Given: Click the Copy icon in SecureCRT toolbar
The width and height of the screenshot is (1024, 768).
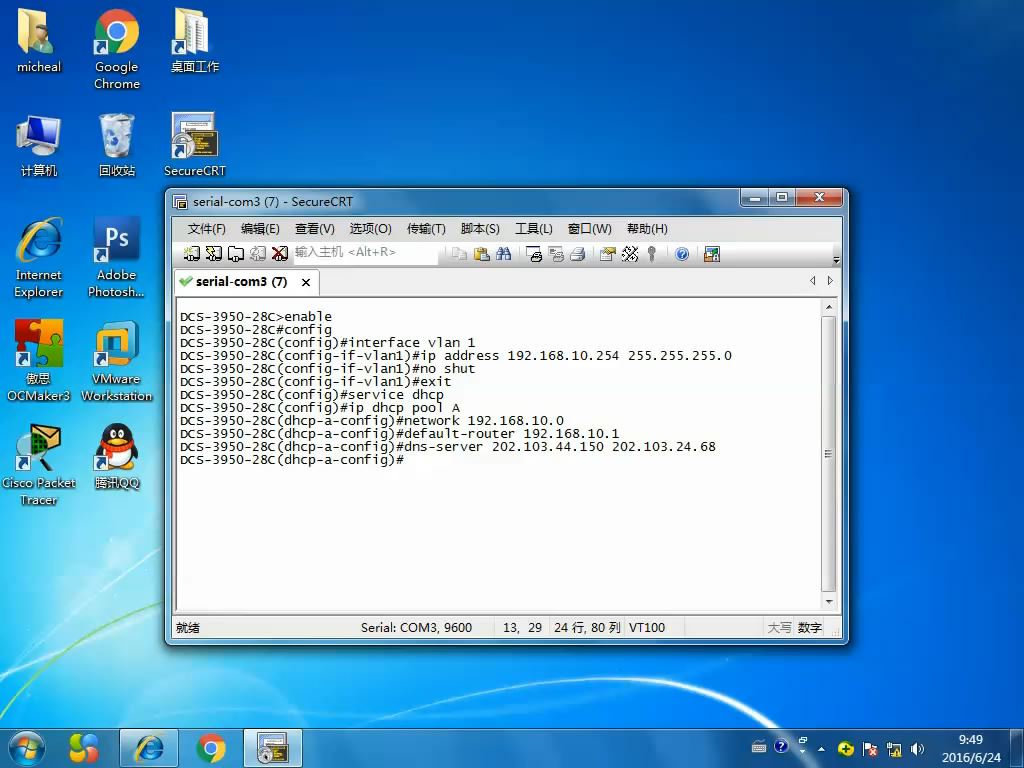Looking at the screenshot, I should coord(459,254).
